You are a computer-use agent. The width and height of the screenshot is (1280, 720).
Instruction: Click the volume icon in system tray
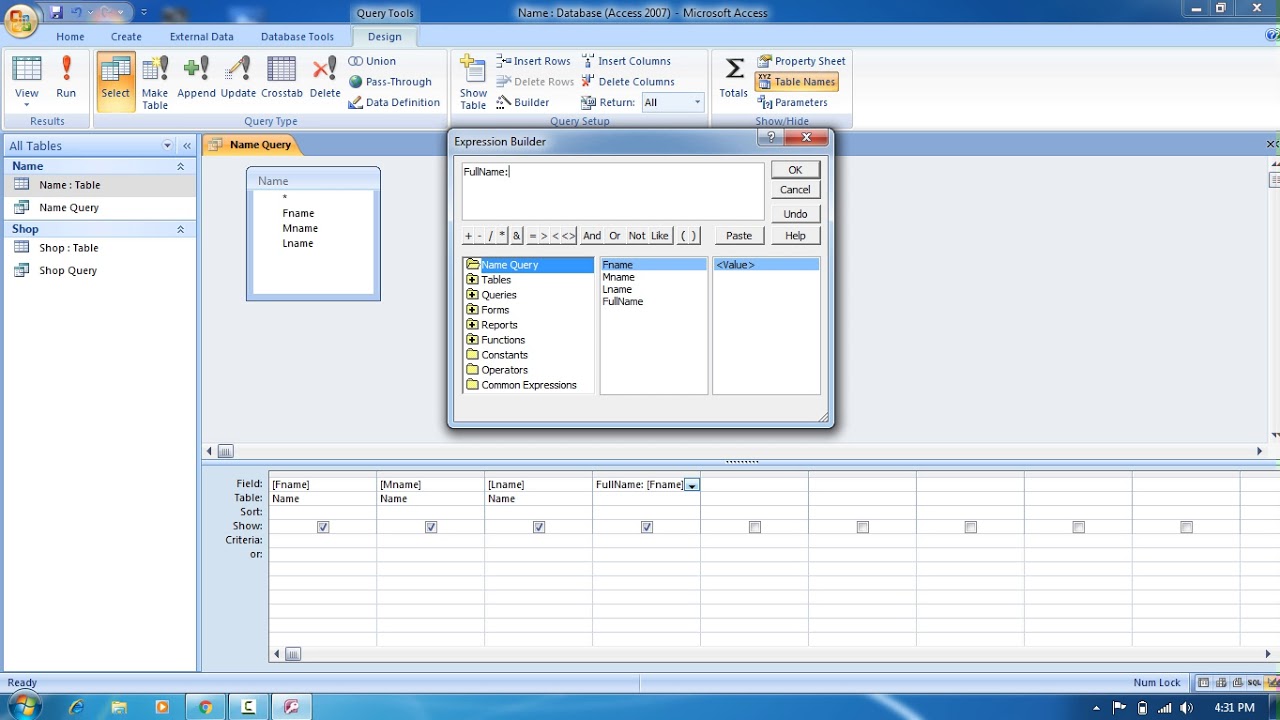coord(1186,707)
